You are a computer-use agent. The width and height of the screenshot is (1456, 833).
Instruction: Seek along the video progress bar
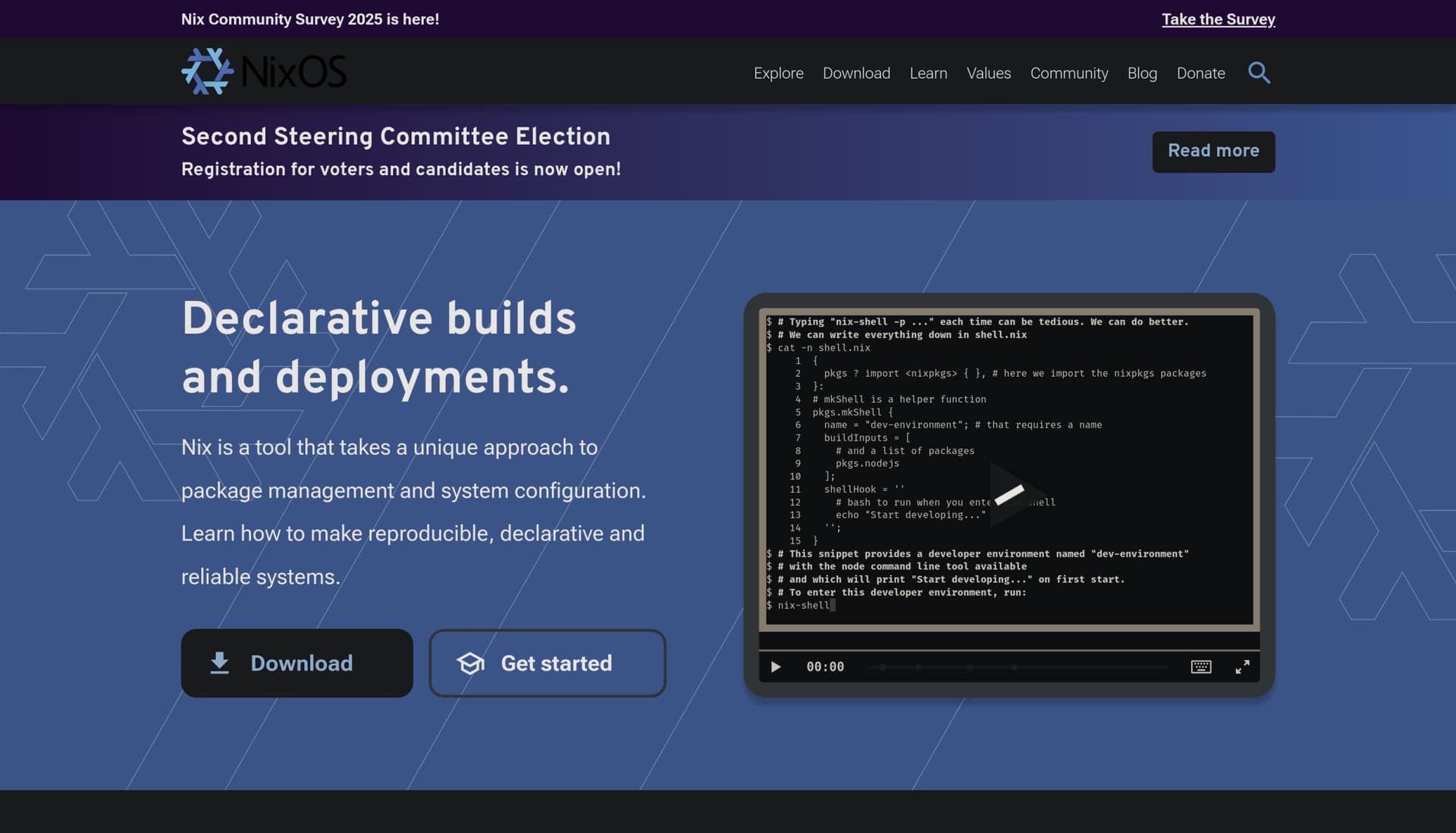pyautogui.click(x=1016, y=667)
